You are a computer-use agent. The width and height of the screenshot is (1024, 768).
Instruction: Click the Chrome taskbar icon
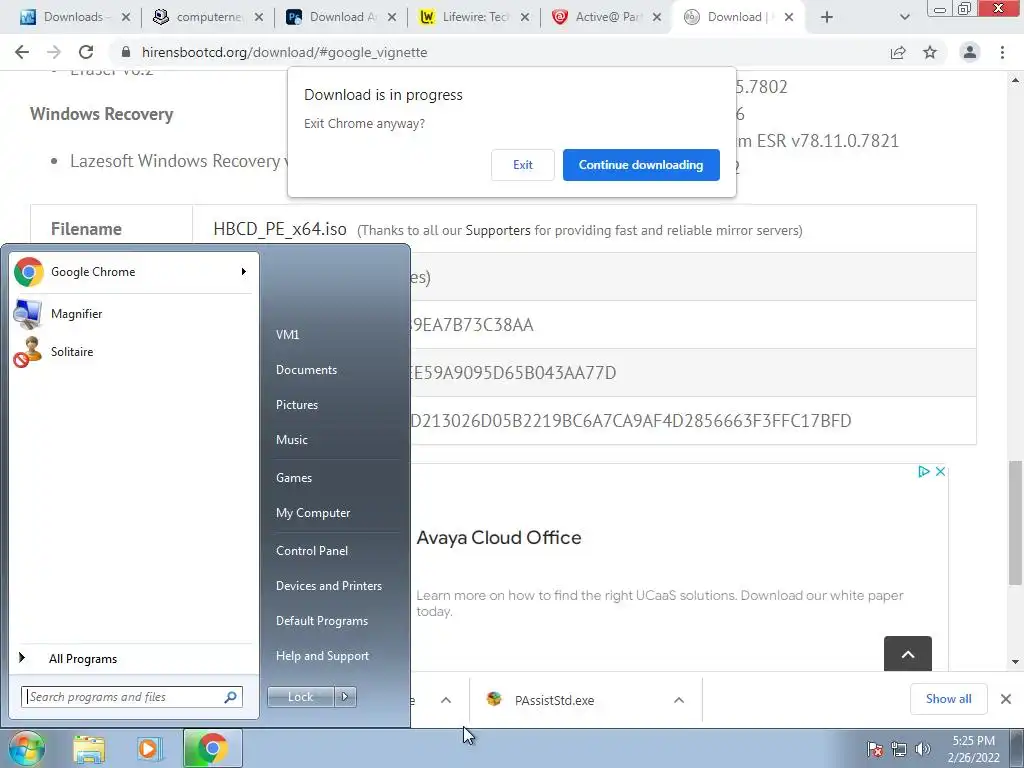pyautogui.click(x=212, y=748)
